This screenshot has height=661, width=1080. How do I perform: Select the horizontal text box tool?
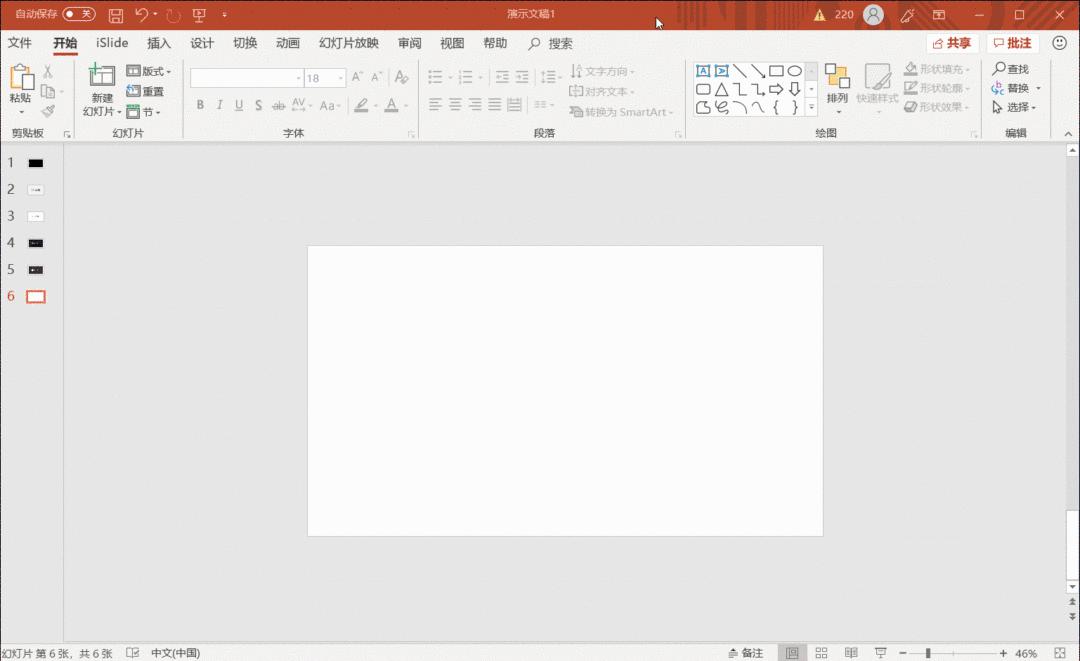(x=703, y=71)
